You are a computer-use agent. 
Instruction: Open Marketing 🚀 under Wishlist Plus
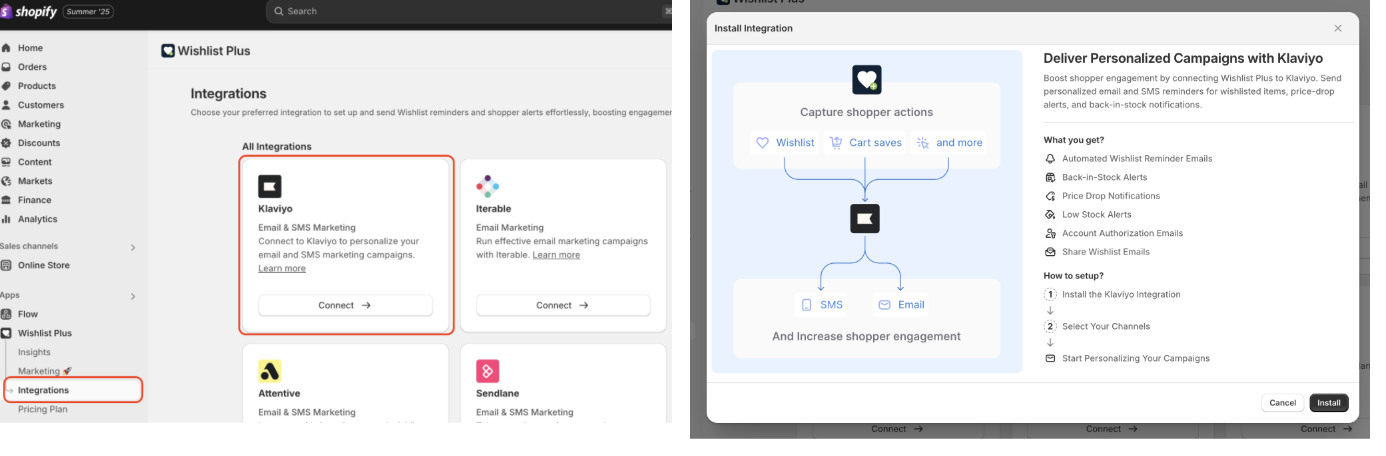45,371
